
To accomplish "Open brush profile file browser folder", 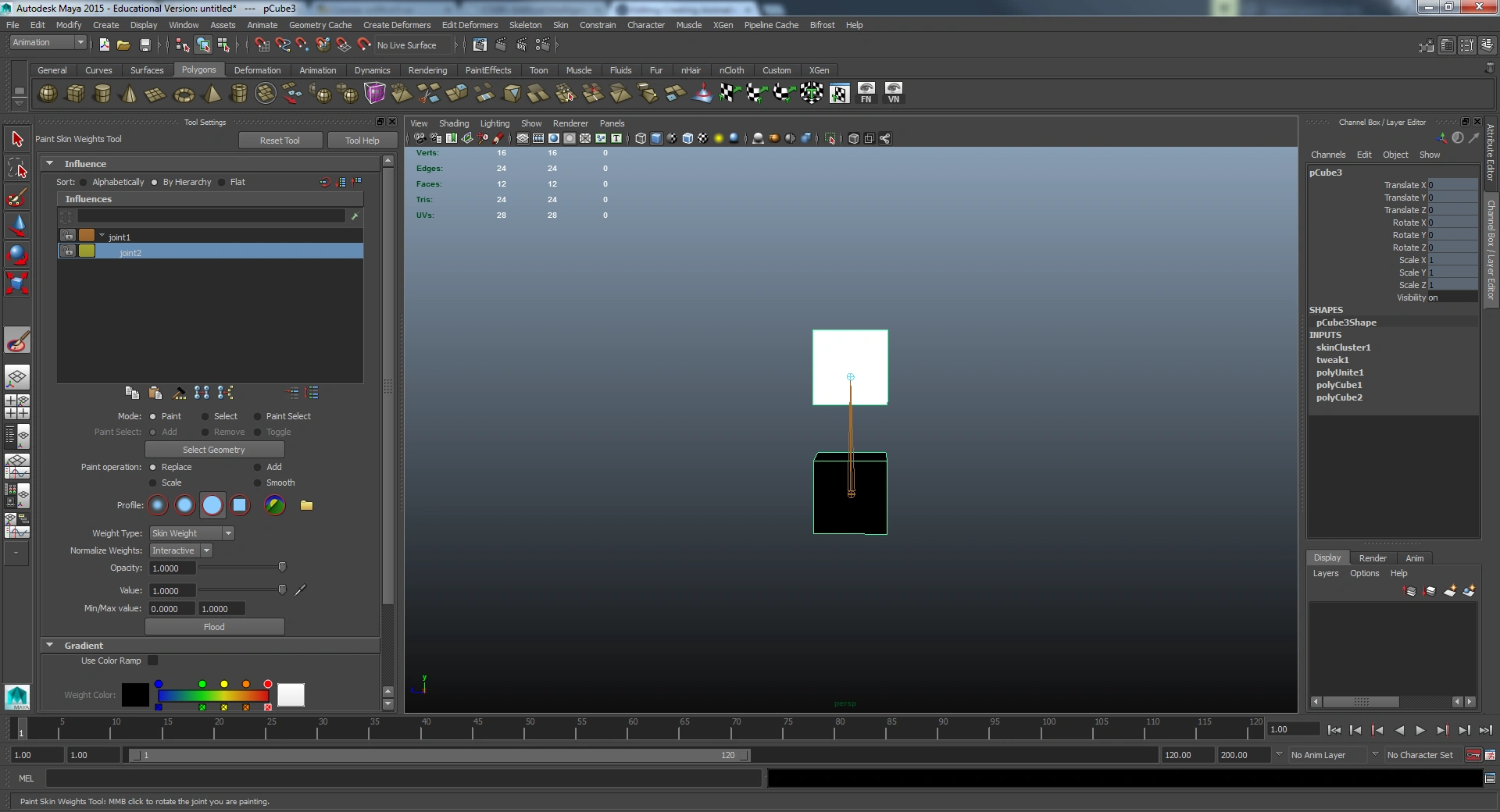I will point(306,505).
